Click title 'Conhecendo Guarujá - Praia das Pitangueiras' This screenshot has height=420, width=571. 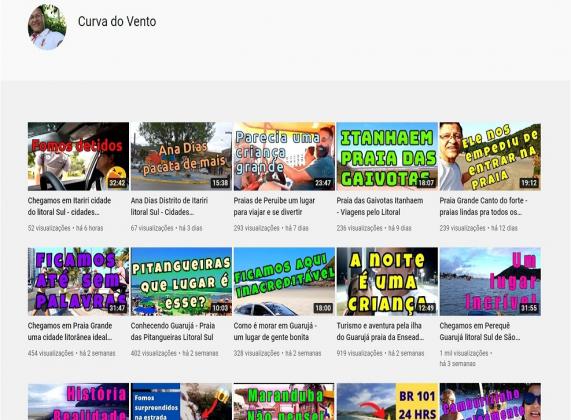[x=173, y=331]
